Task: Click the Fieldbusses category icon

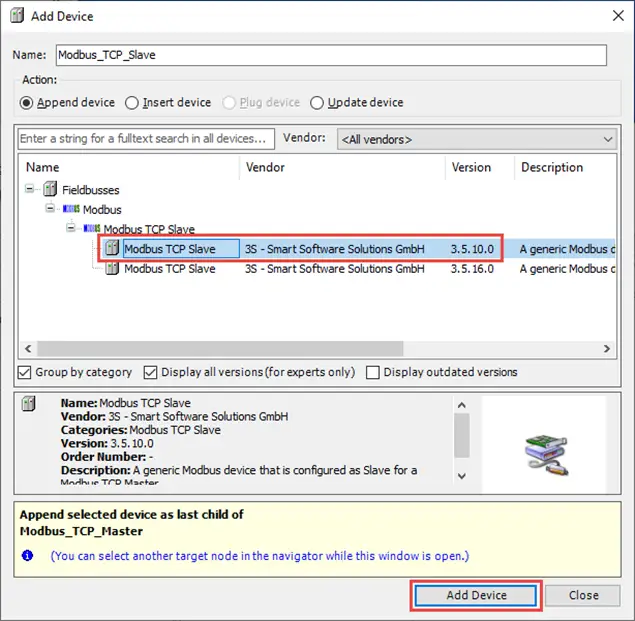Action: click(50, 189)
